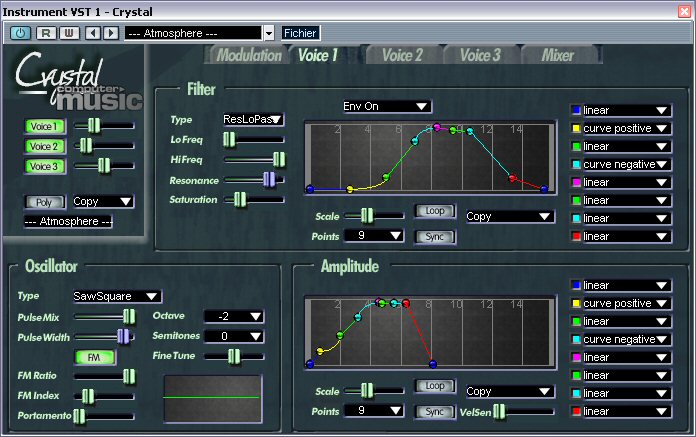
Task: Toggle the Filter envelope Sync button
Action: (435, 237)
